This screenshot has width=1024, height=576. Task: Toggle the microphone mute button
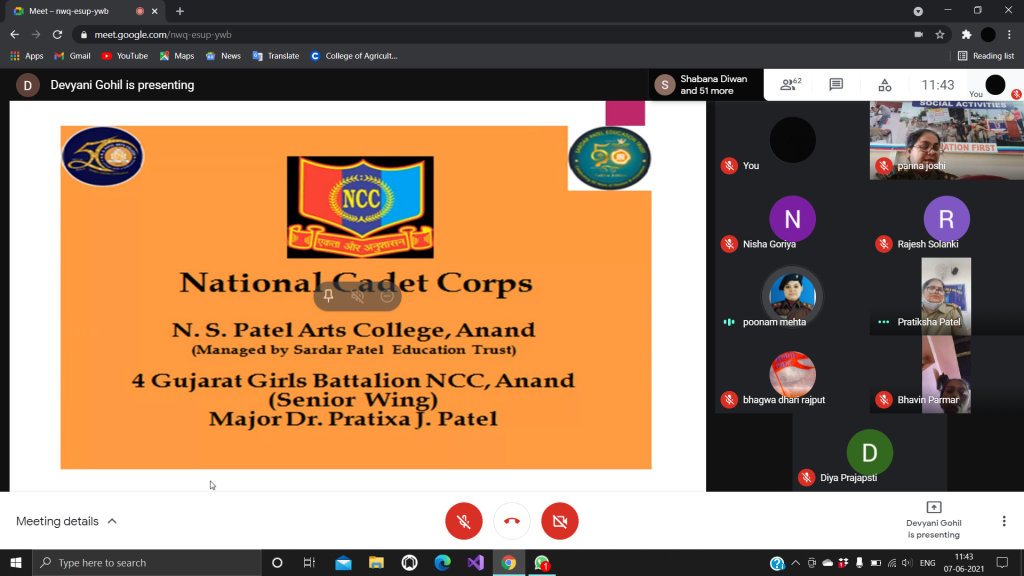point(464,521)
